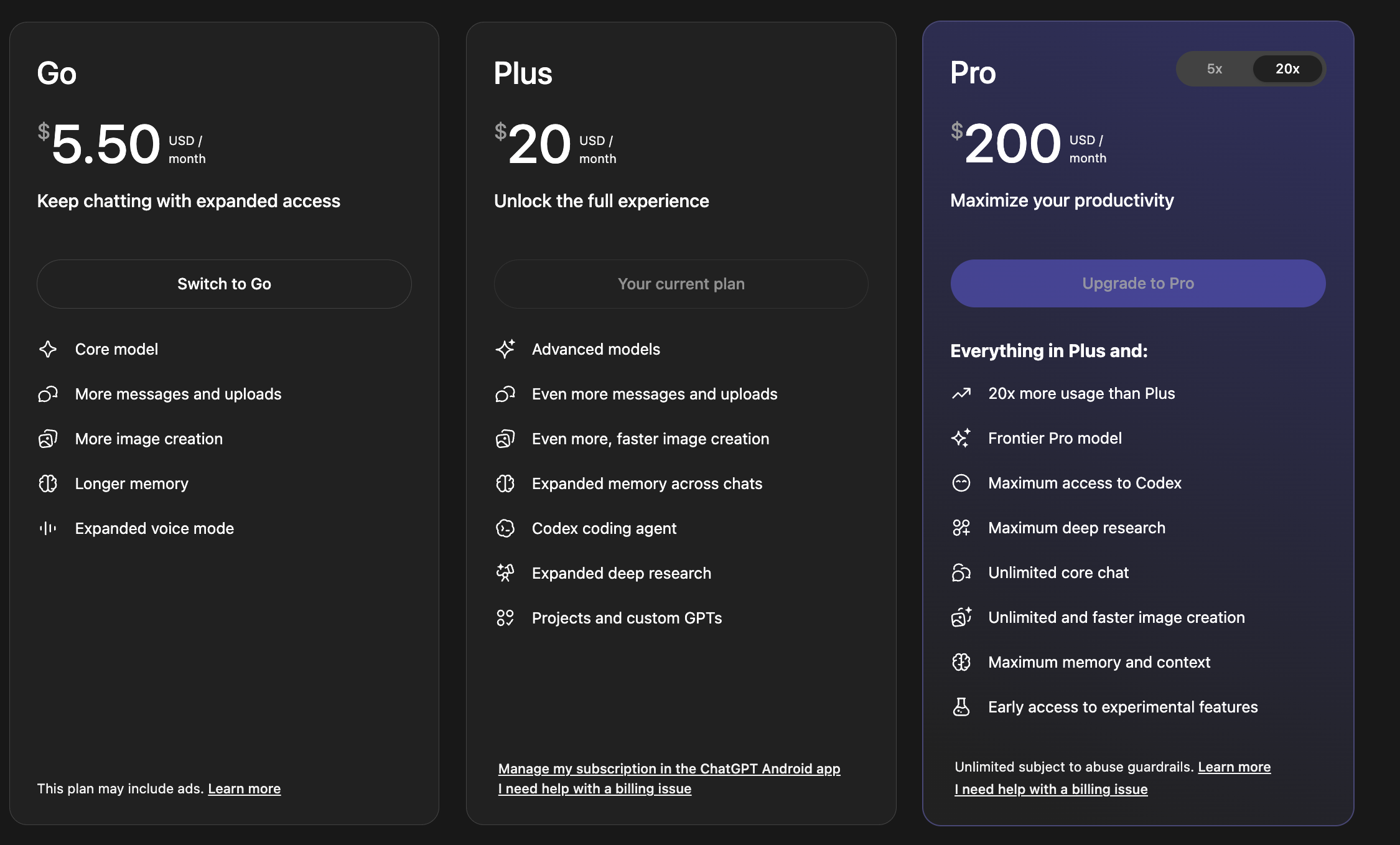Click the Core model sparkle icon
This screenshot has height=845, width=1400.
click(48, 349)
